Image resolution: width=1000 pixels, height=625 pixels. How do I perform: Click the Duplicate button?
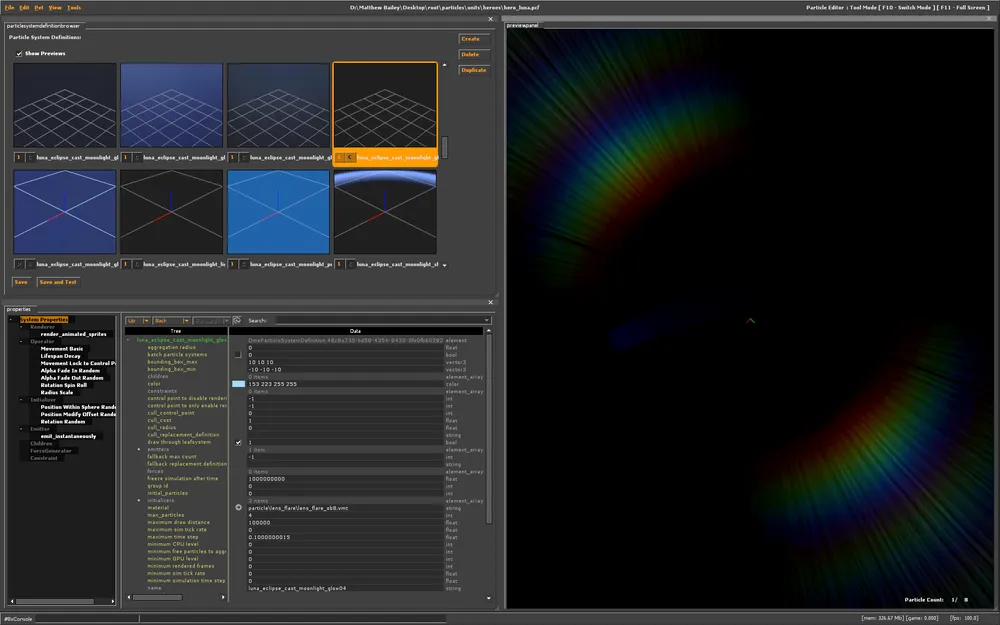[474, 70]
